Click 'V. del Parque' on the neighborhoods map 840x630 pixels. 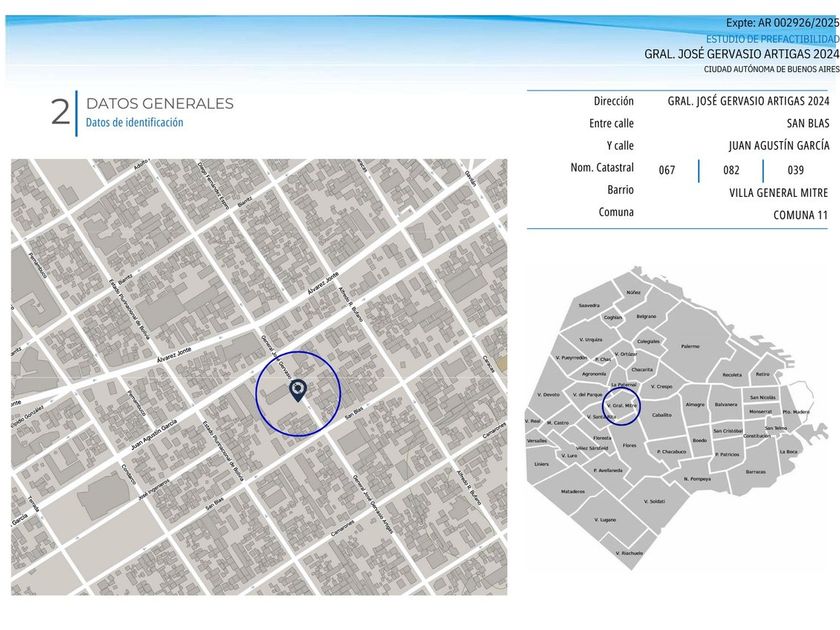588,394
